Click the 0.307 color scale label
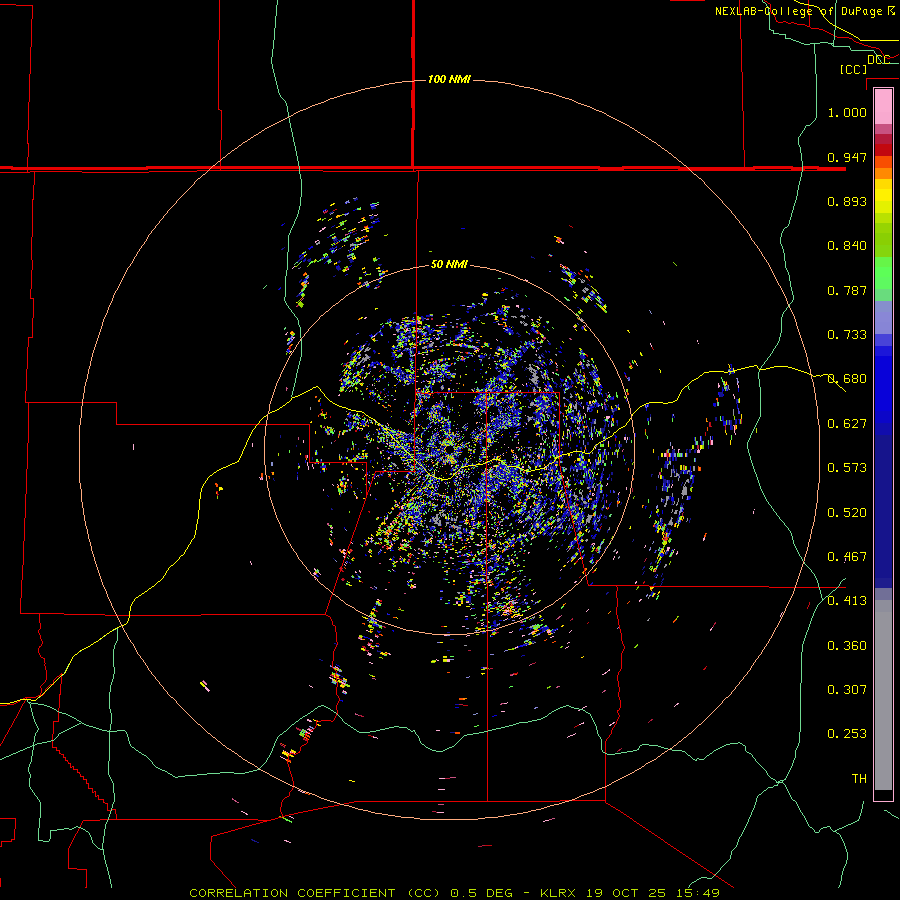The image size is (900, 900). tap(847, 690)
